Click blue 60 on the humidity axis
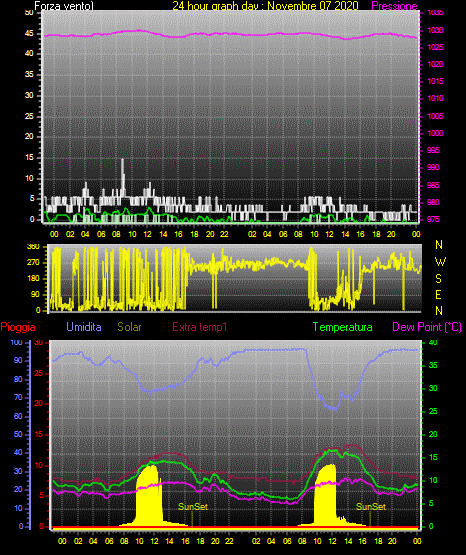 [18, 416]
